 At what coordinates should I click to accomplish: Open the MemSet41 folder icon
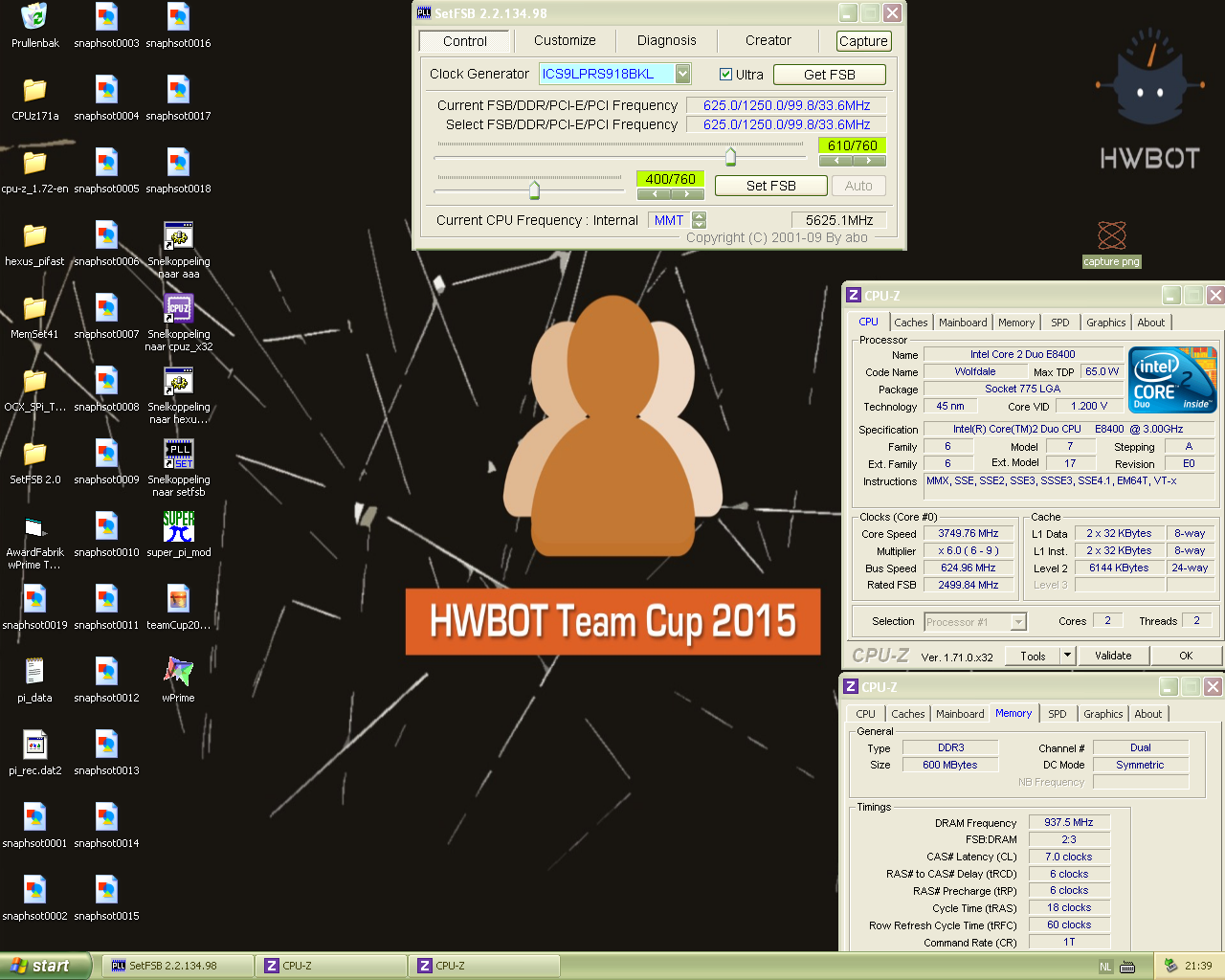[x=34, y=317]
